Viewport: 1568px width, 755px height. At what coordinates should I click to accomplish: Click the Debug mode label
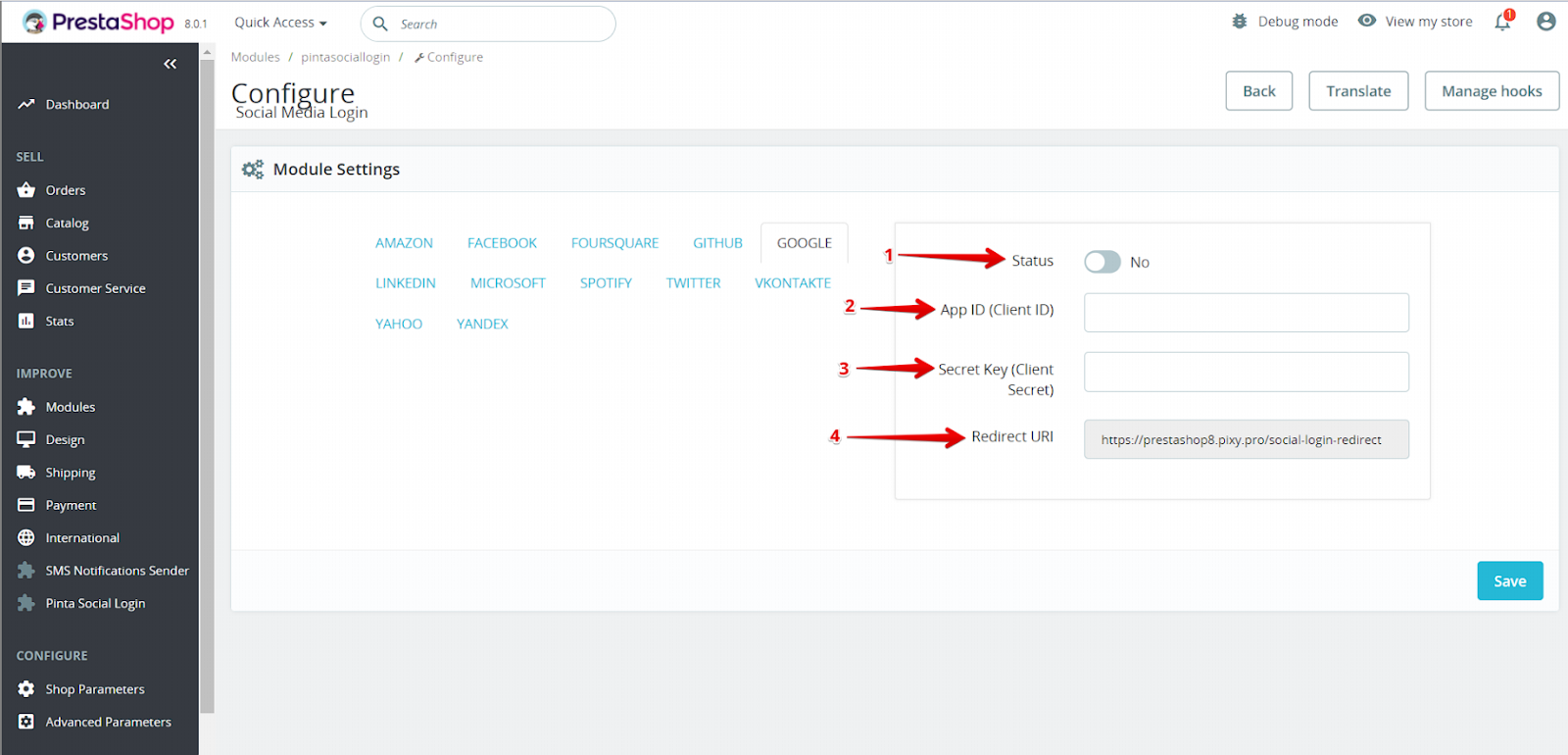click(x=1298, y=22)
